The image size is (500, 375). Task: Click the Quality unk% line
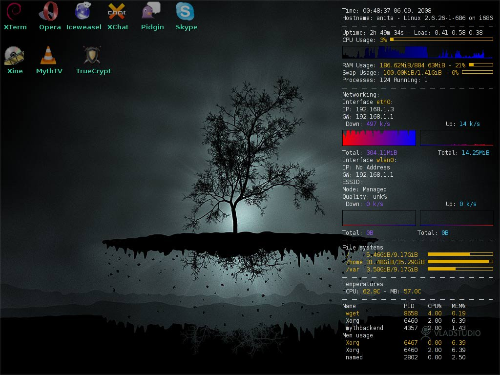[x=365, y=197]
